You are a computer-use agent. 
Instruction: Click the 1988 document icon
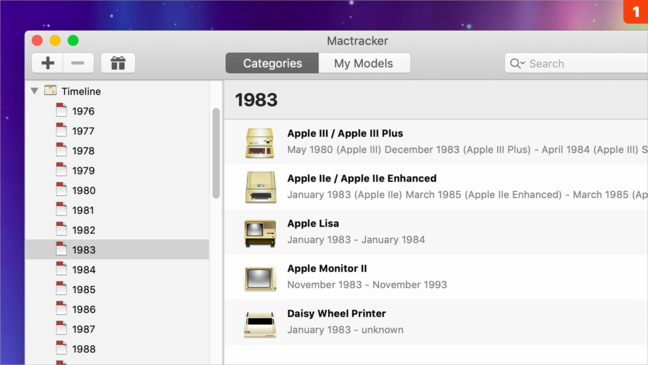(x=61, y=348)
